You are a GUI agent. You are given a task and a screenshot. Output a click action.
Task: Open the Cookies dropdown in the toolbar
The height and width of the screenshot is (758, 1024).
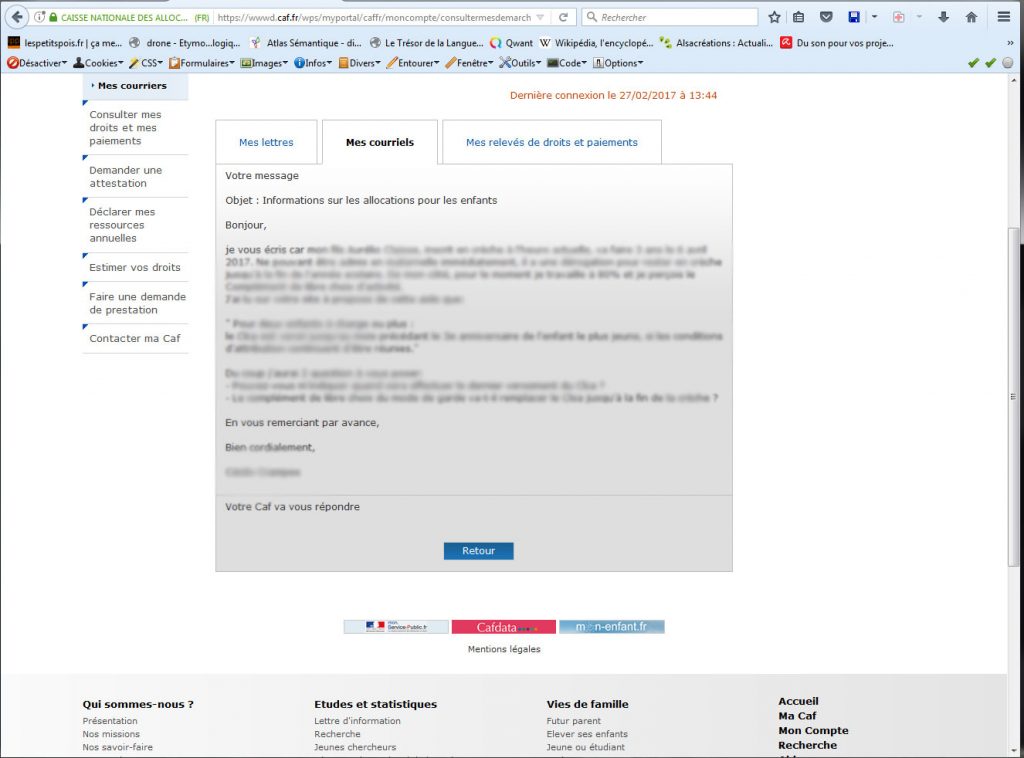(x=98, y=63)
